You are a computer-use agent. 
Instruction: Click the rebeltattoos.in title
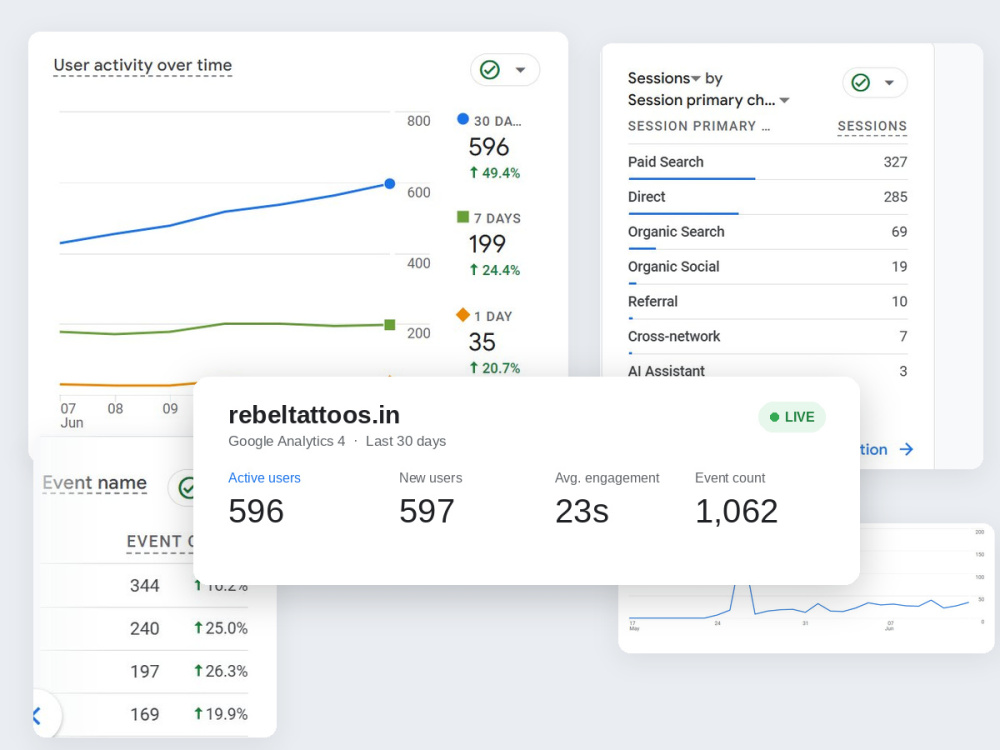tap(314, 415)
